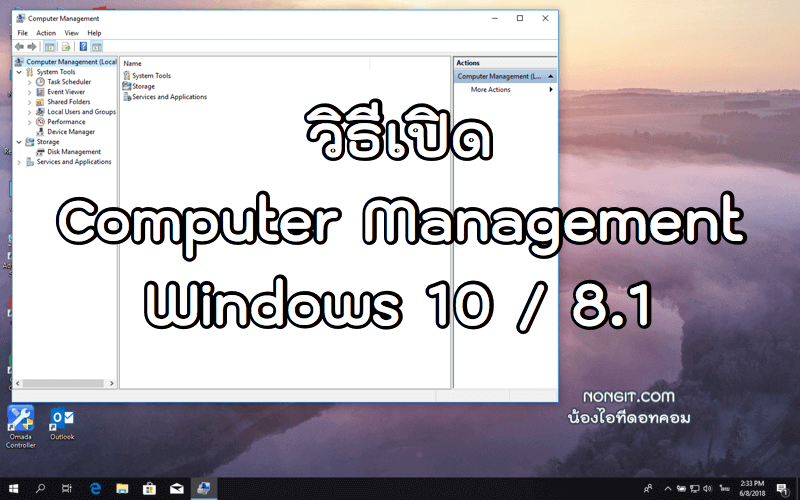Viewport: 800px width, 500px height.
Task: Open the Outlook desktop shortcut
Action: click(x=62, y=418)
